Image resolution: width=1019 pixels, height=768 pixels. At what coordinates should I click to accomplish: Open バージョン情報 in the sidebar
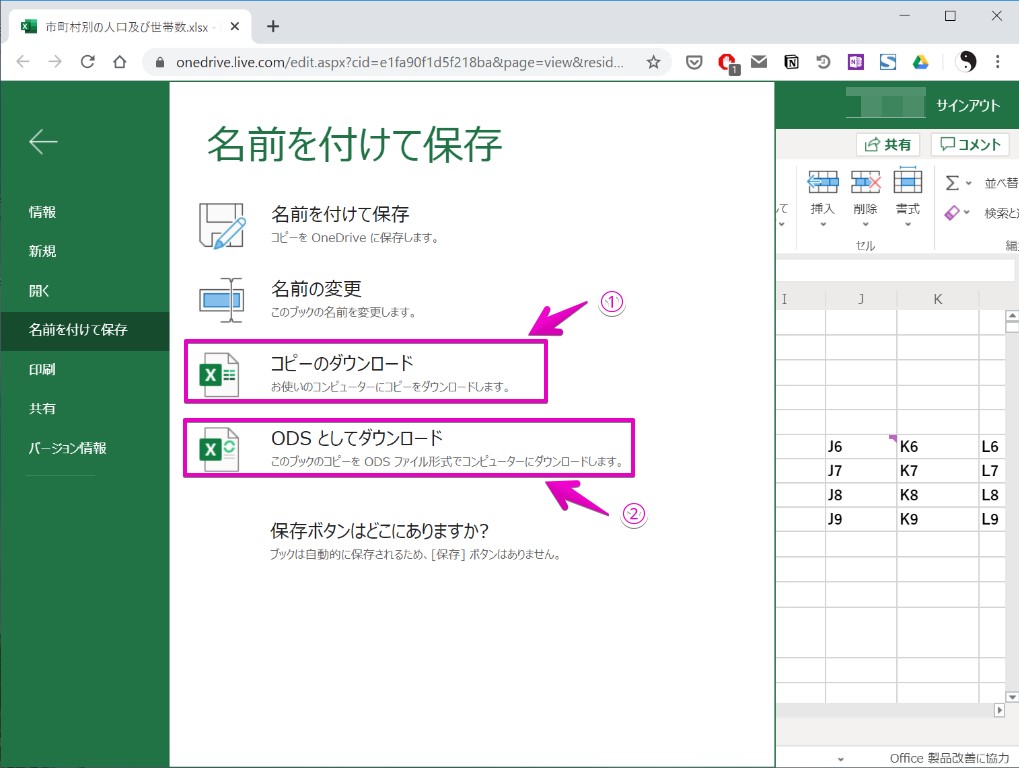click(67, 448)
